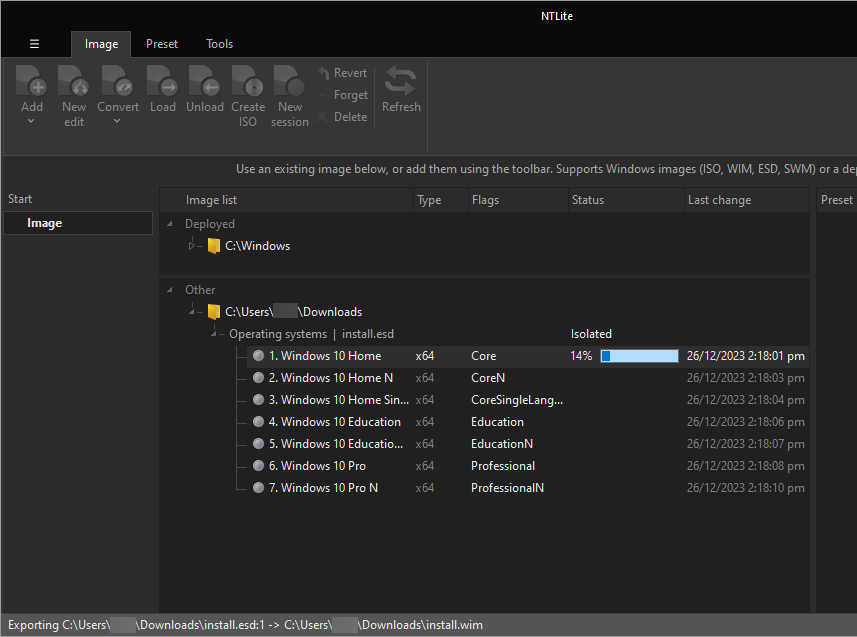Click the Unload image toolbar icon
The image size is (857, 637).
click(x=204, y=81)
